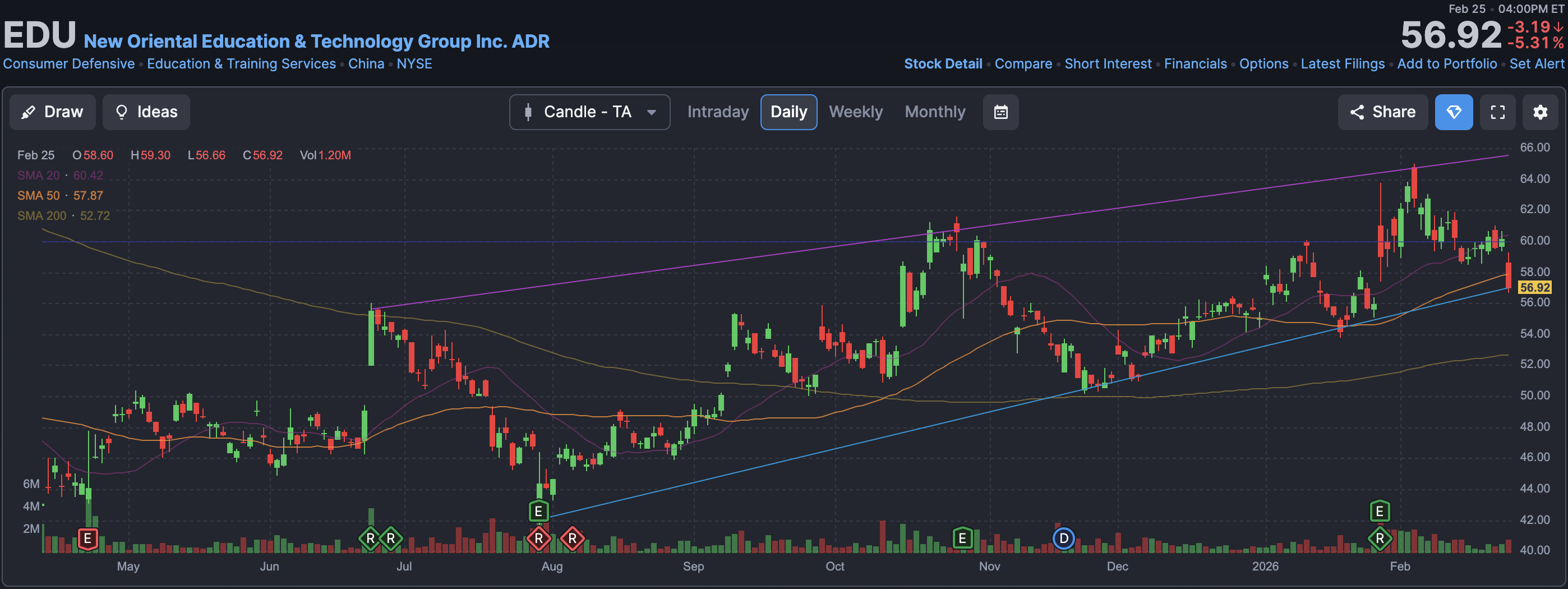Click the pencil icon on Draw button
Image resolution: width=1568 pixels, height=589 pixels.
coord(28,112)
